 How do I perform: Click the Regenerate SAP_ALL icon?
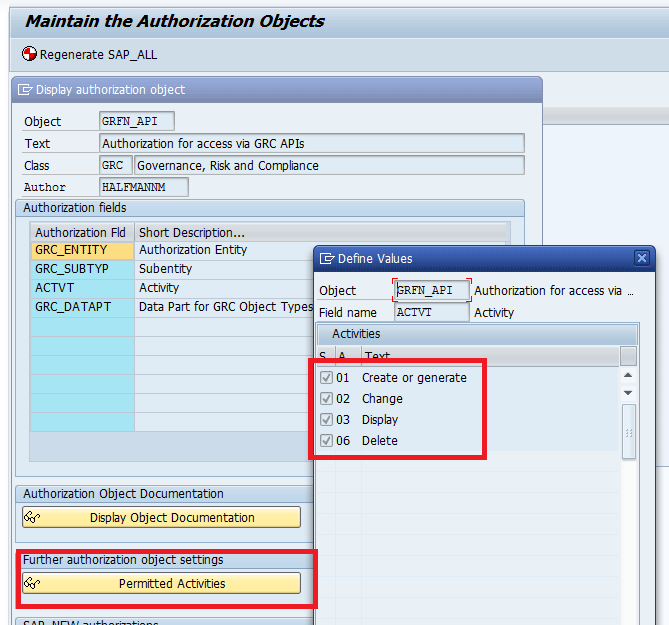click(x=29, y=54)
